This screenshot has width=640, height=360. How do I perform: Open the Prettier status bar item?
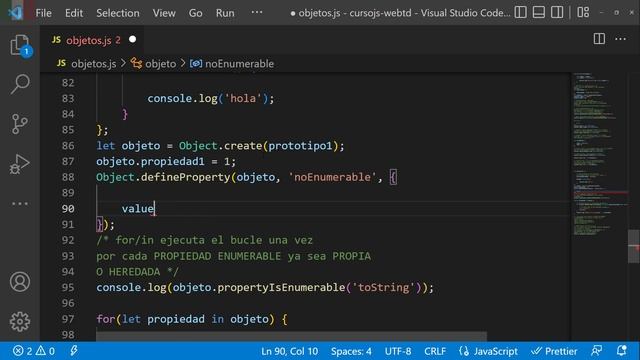pos(554,351)
